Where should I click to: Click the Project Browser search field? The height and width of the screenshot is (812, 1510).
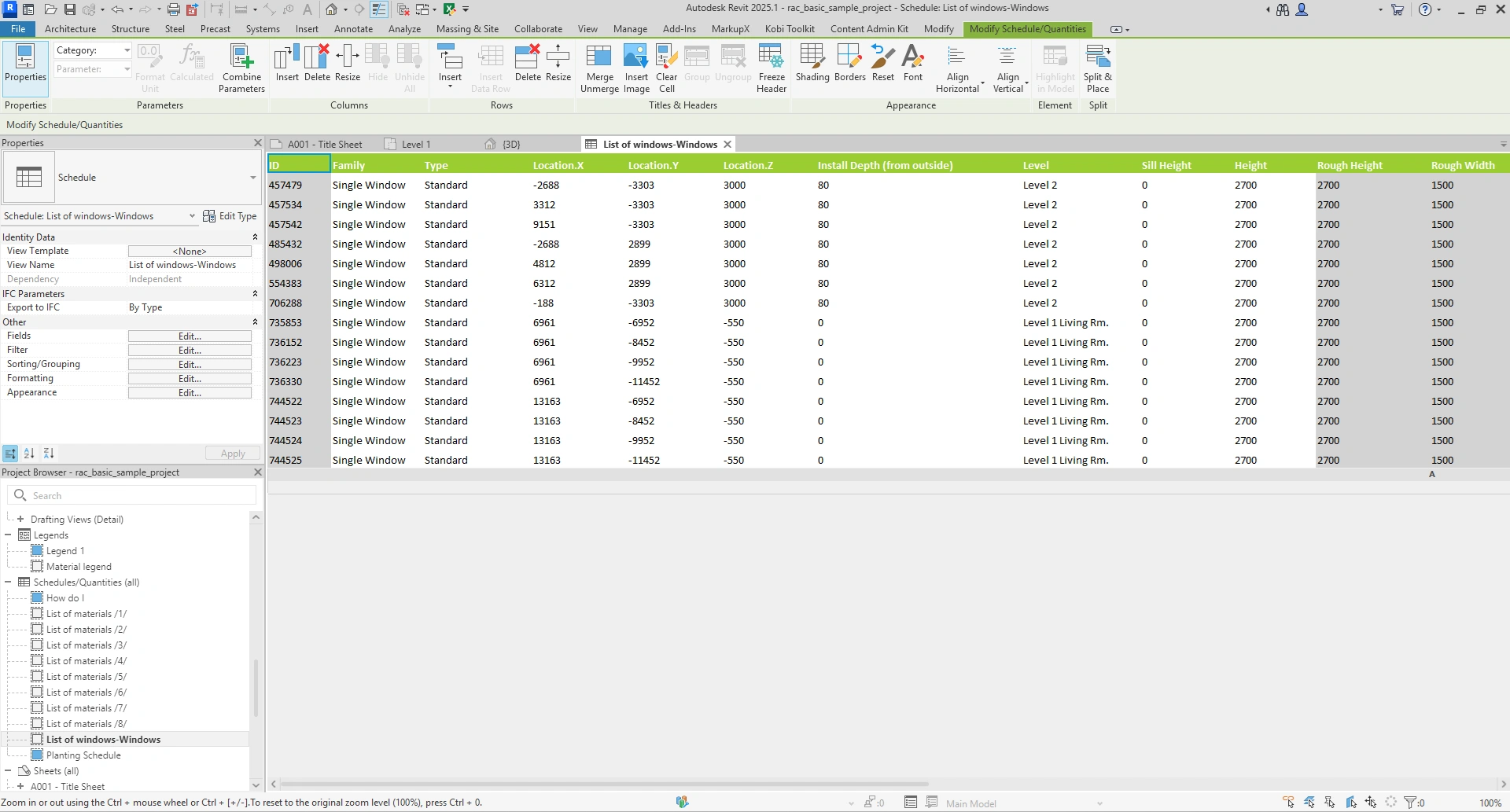[x=134, y=495]
